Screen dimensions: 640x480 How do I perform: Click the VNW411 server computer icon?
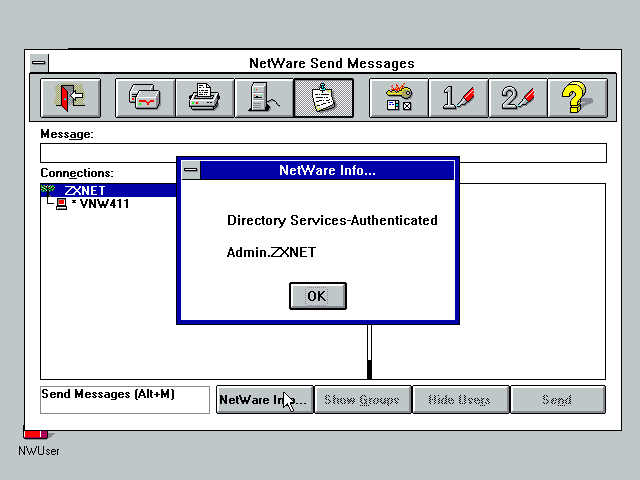click(61, 204)
